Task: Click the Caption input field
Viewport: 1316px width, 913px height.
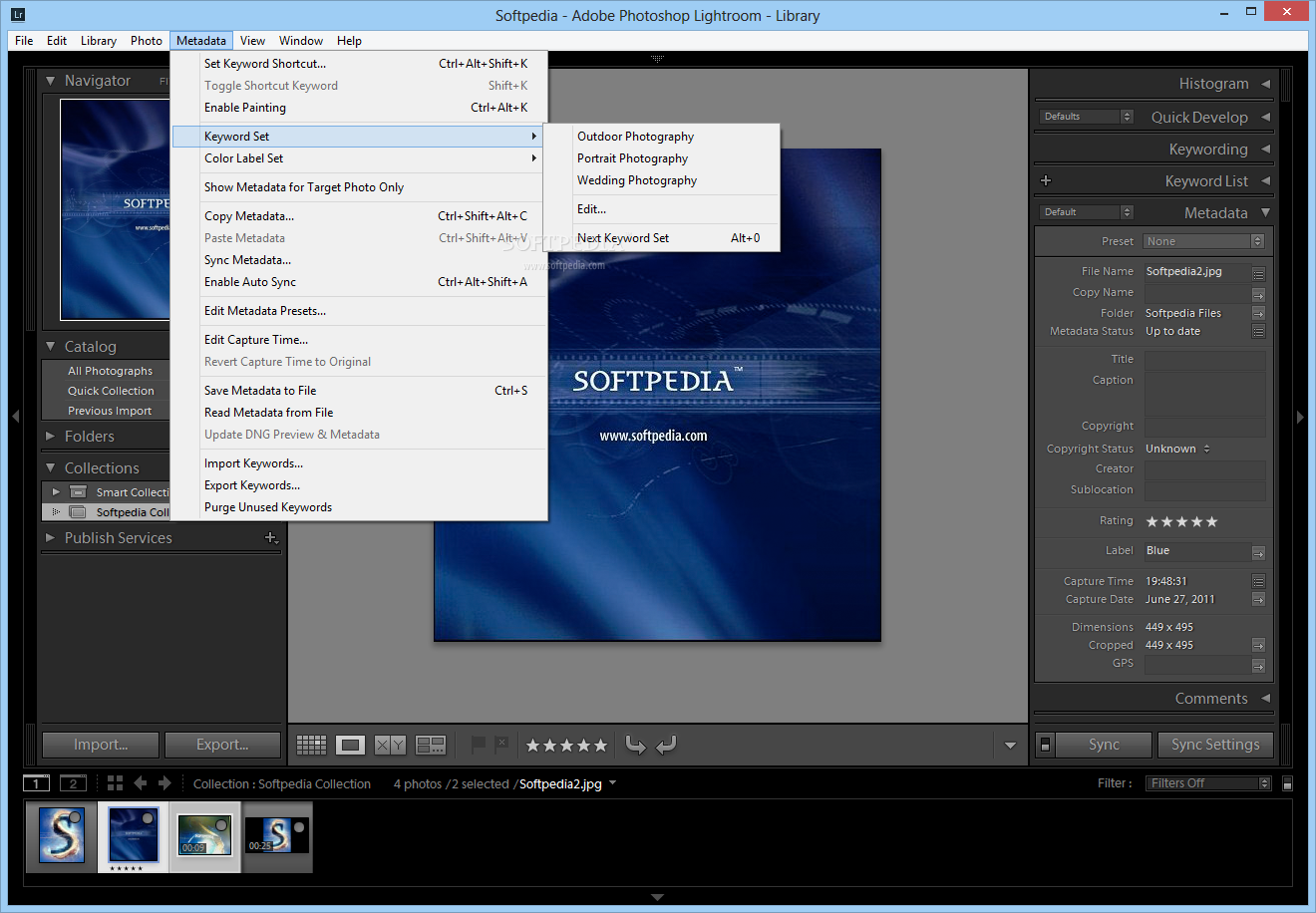Action: point(1205,393)
